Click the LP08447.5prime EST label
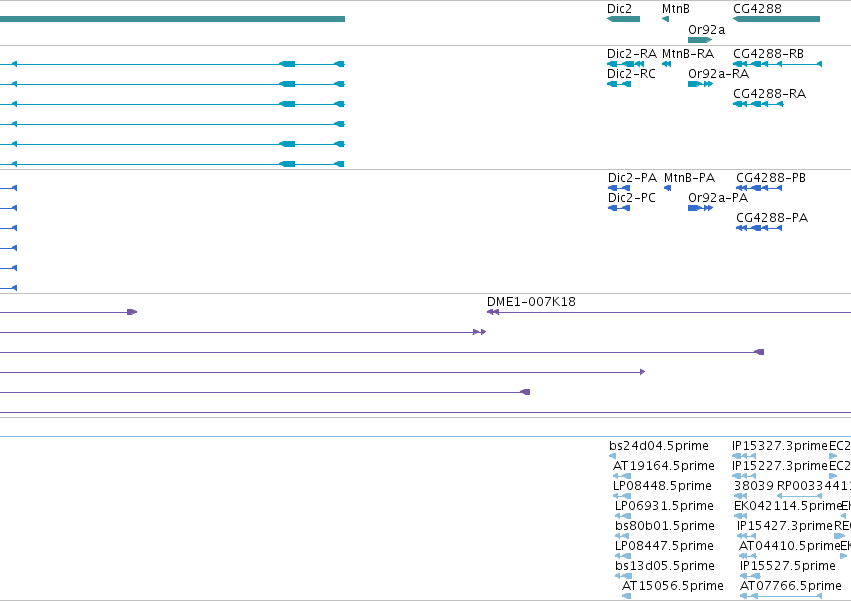Screen dimensions: 851x601 click(x=664, y=546)
